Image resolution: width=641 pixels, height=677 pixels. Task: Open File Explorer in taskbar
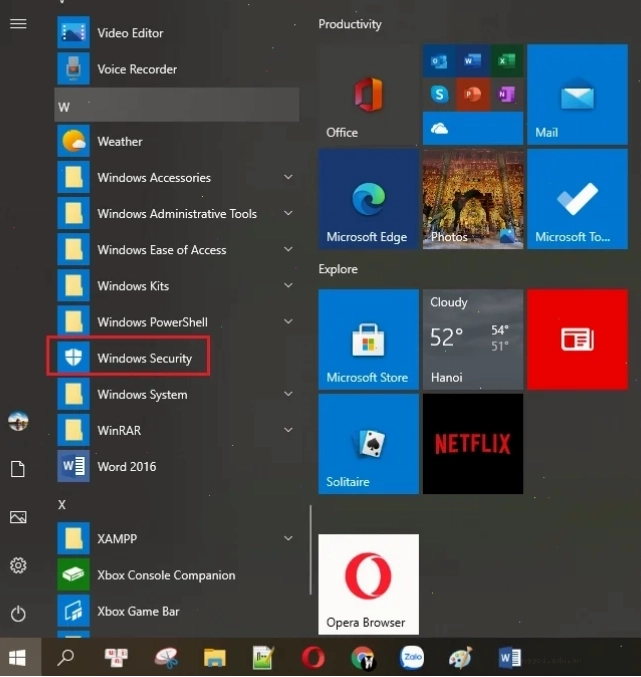(x=215, y=658)
